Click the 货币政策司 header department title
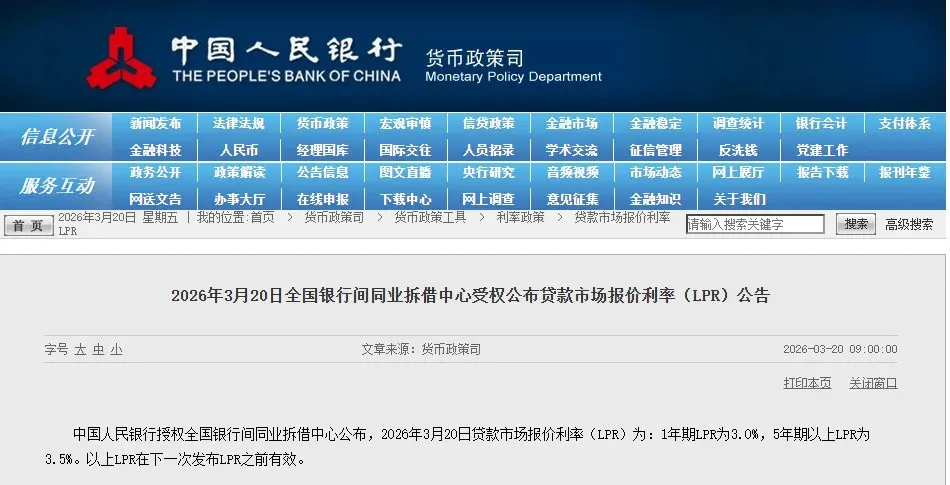950x485 pixels. (x=474, y=58)
